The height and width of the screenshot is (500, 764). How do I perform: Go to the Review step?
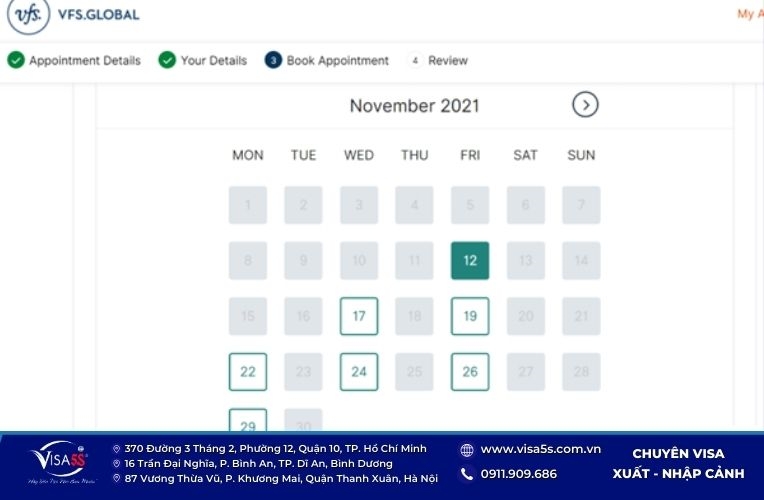[447, 60]
